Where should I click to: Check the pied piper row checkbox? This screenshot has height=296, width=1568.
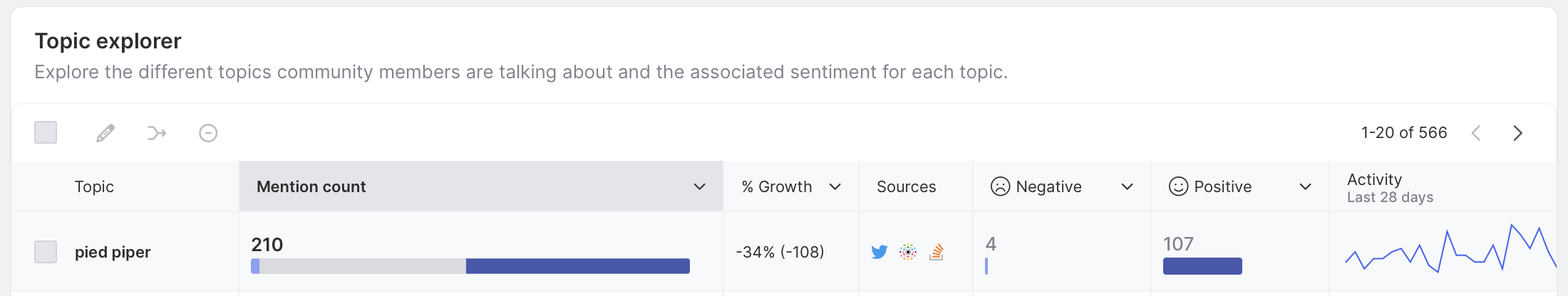pos(46,252)
